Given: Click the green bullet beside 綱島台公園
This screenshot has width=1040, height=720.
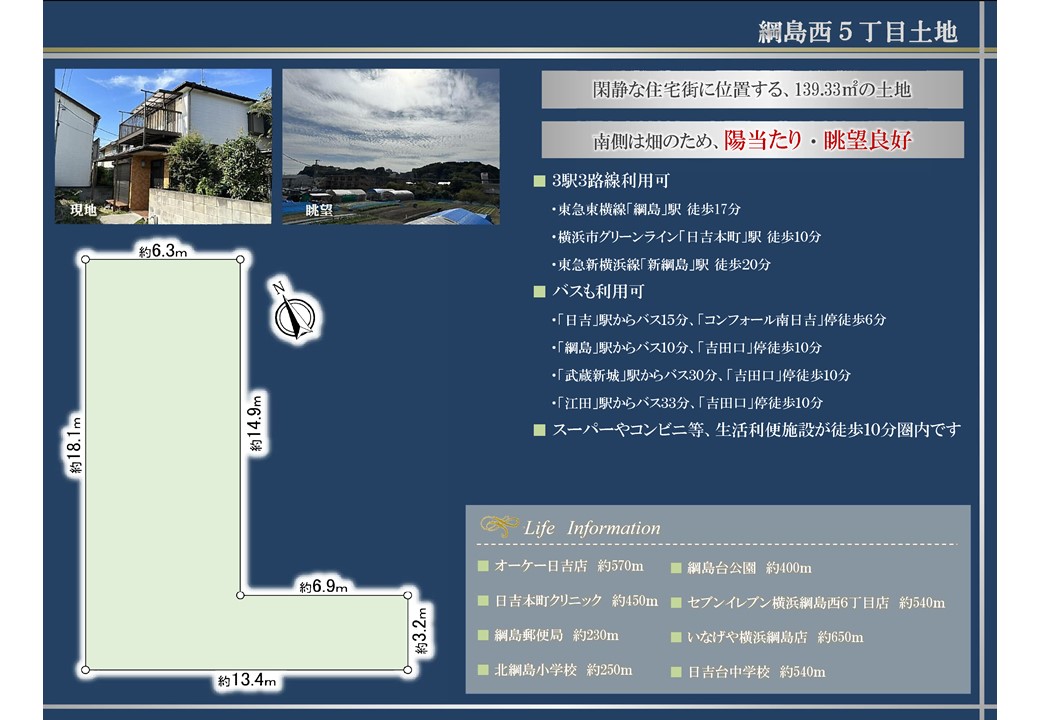Looking at the screenshot, I should pyautogui.click(x=677, y=567).
